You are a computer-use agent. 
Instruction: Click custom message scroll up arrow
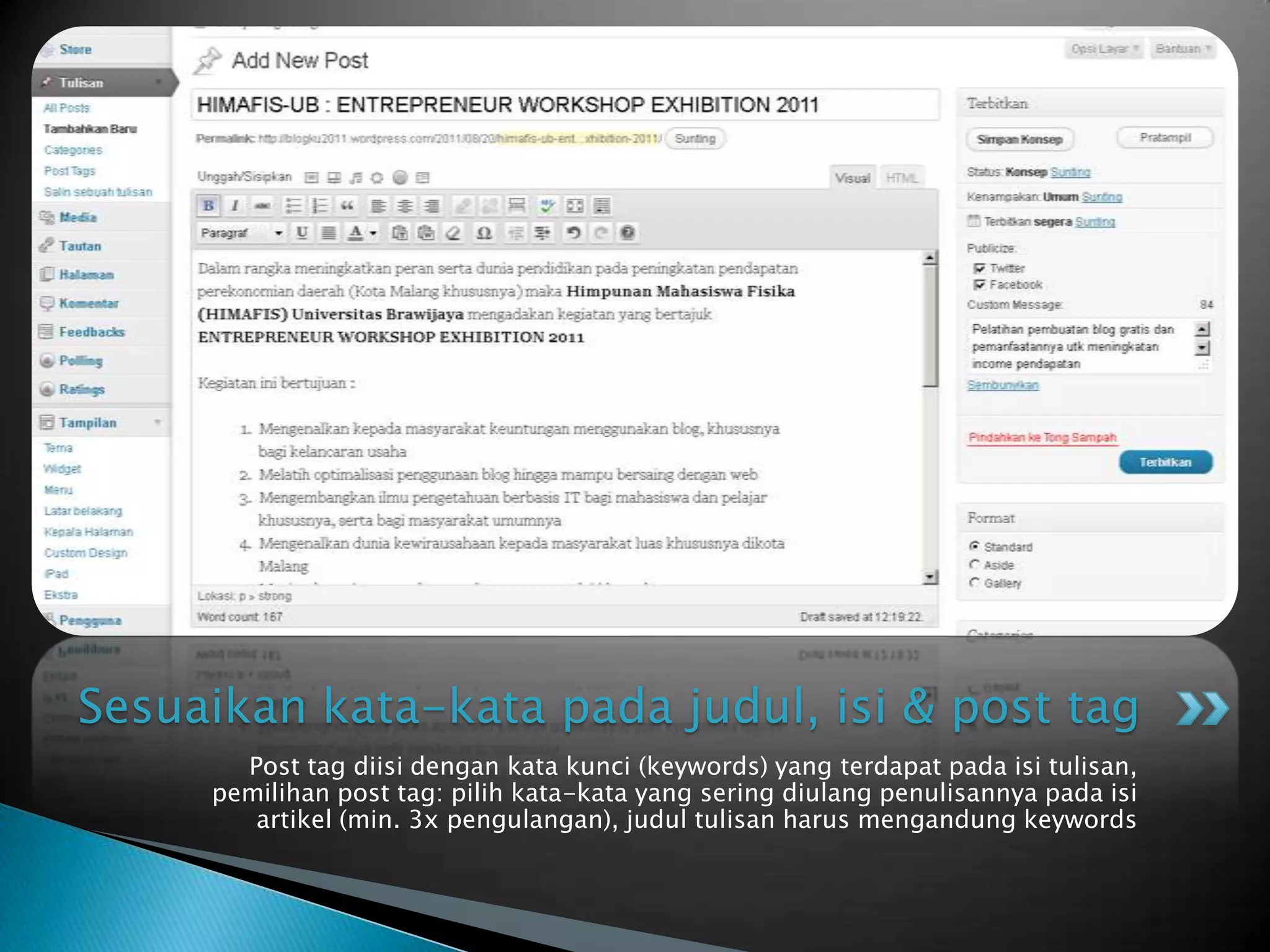[x=1202, y=329]
